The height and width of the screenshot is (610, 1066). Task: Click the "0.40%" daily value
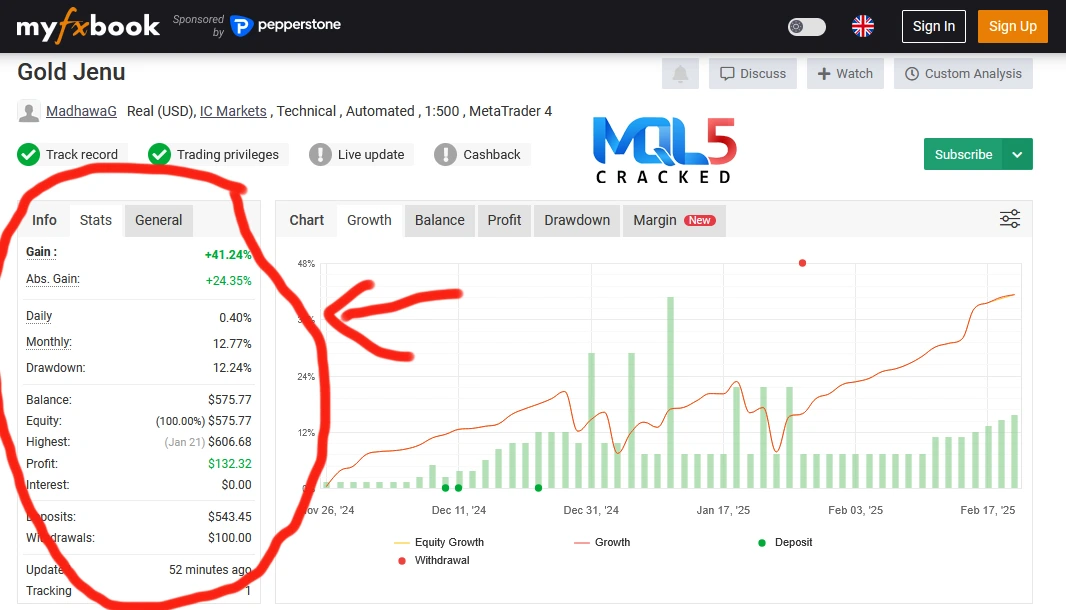pyautogui.click(x=235, y=318)
